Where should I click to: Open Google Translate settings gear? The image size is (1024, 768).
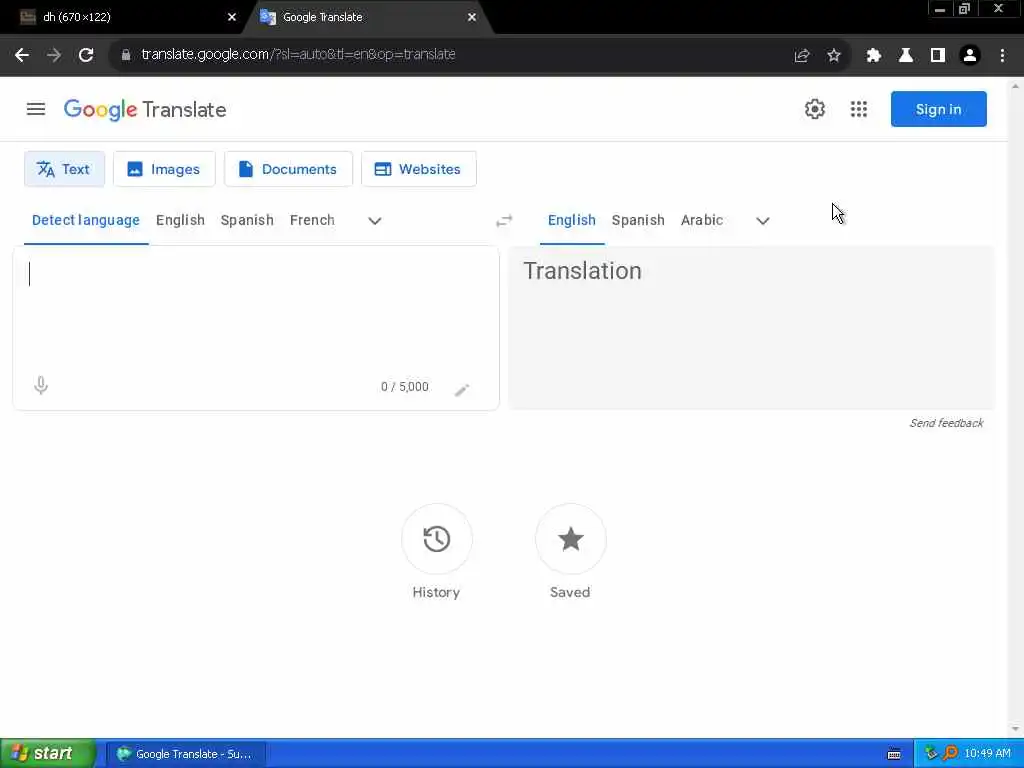point(814,109)
